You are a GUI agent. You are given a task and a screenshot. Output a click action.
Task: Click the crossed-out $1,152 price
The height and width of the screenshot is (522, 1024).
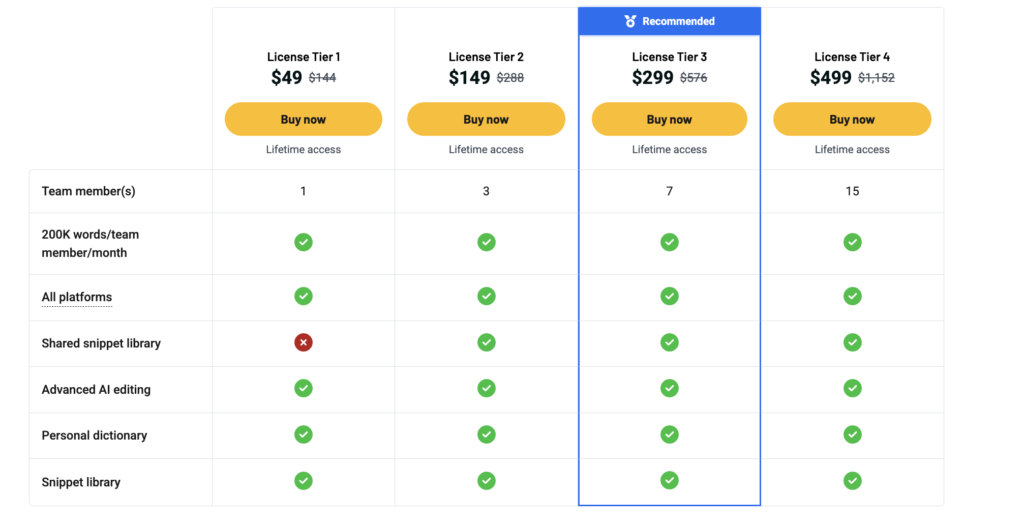coord(876,78)
